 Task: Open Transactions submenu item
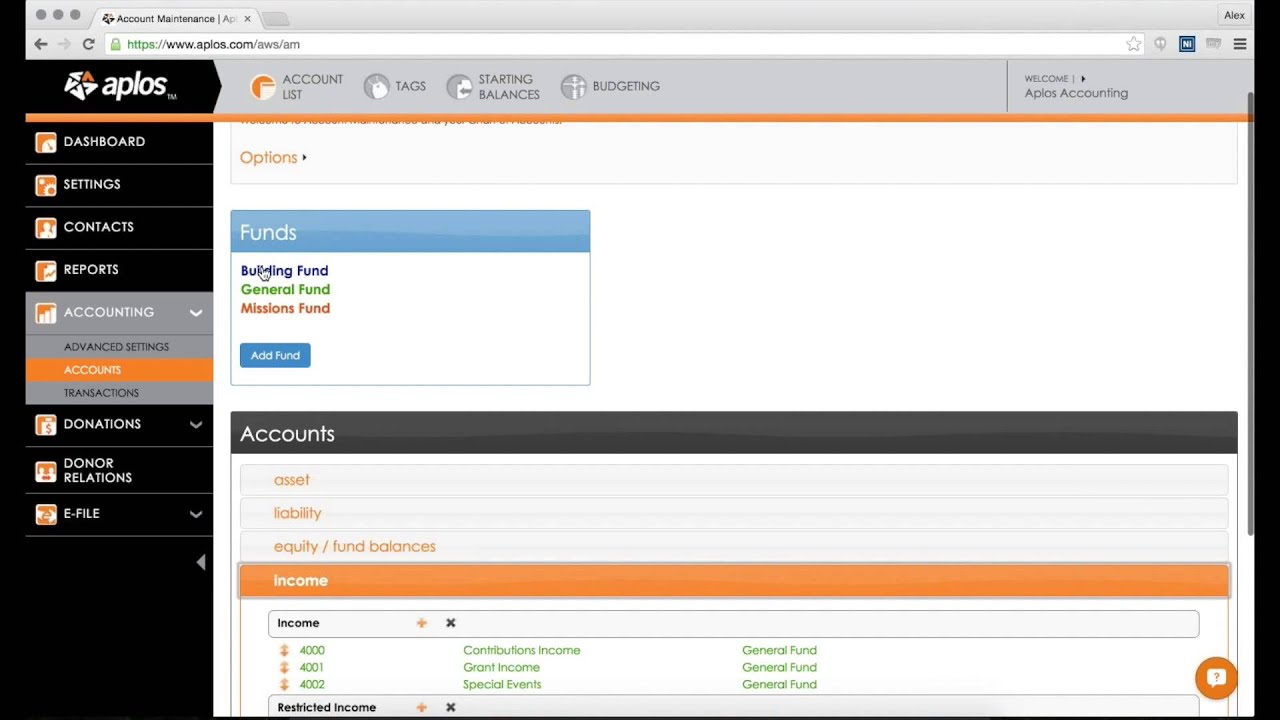pos(119,393)
